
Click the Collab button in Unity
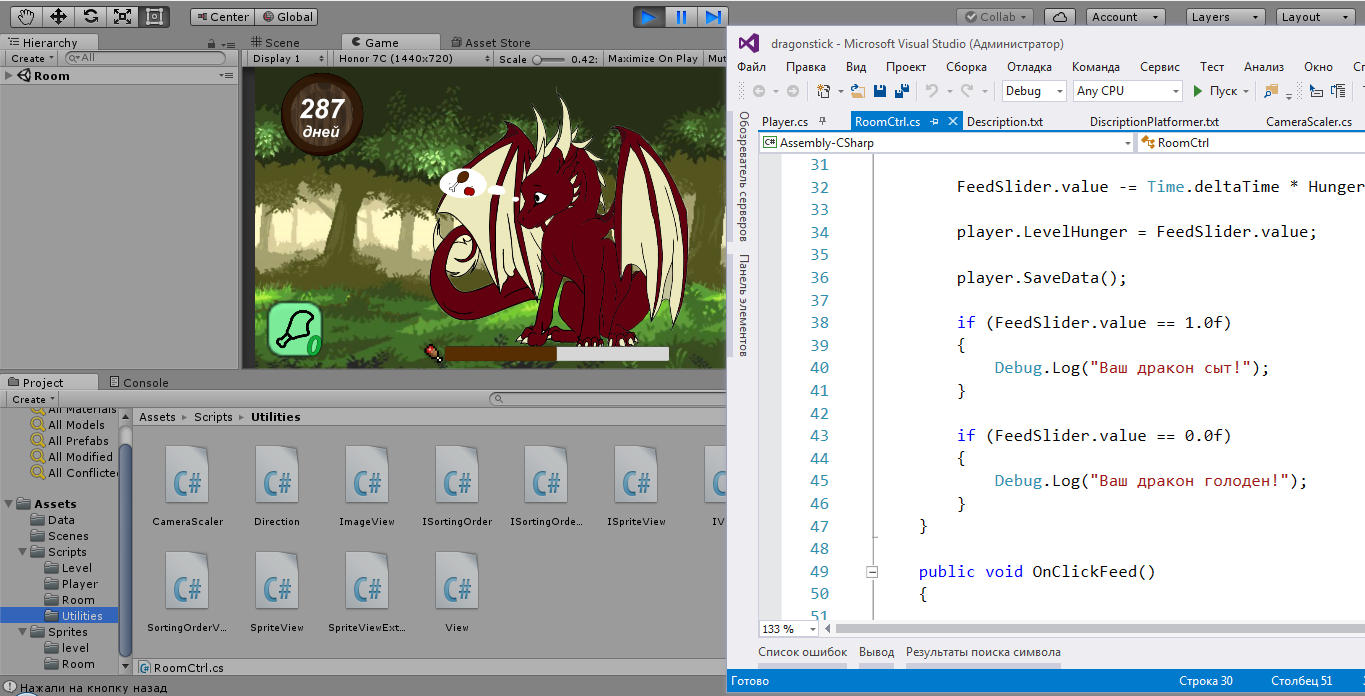click(x=995, y=17)
